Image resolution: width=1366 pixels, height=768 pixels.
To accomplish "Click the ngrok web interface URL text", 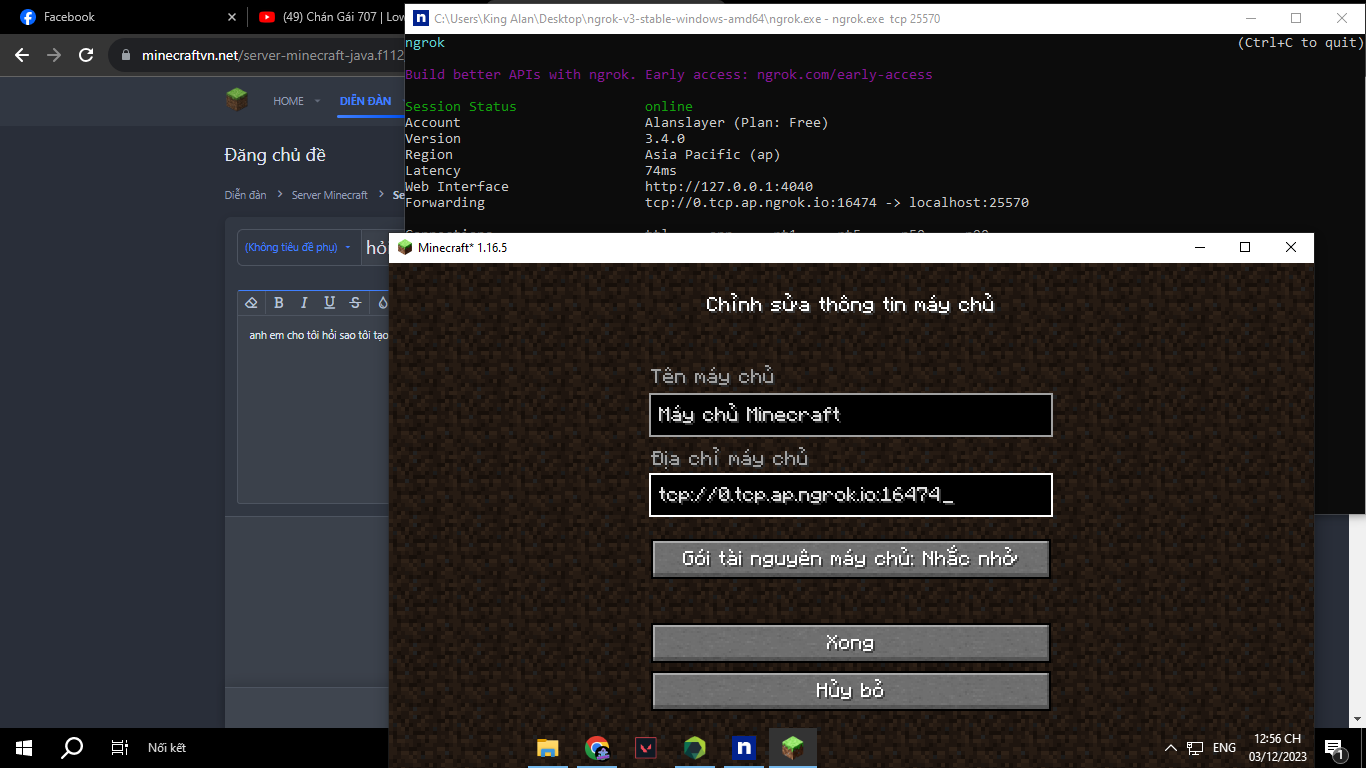I will point(729,187).
